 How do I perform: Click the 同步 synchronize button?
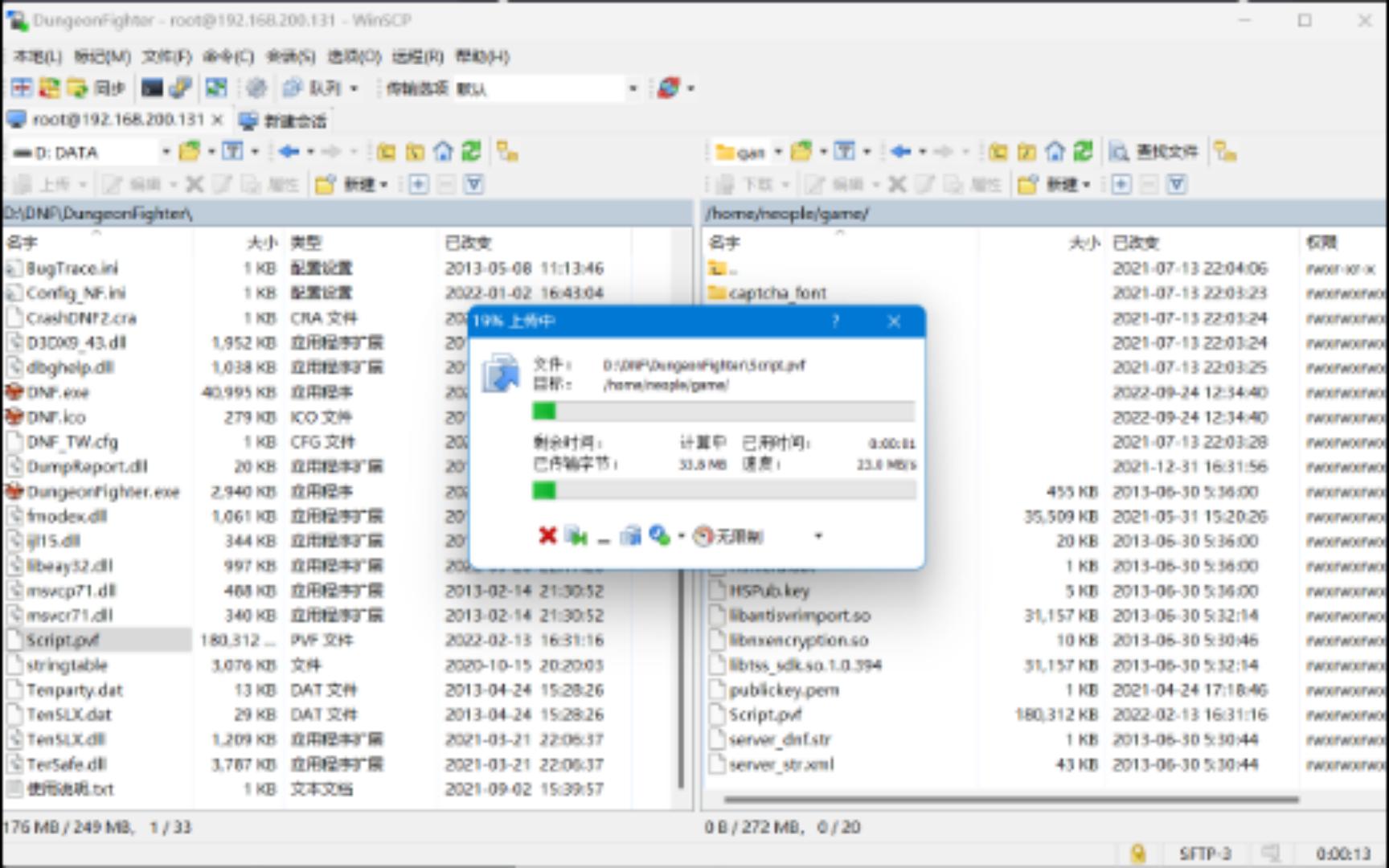[96, 88]
